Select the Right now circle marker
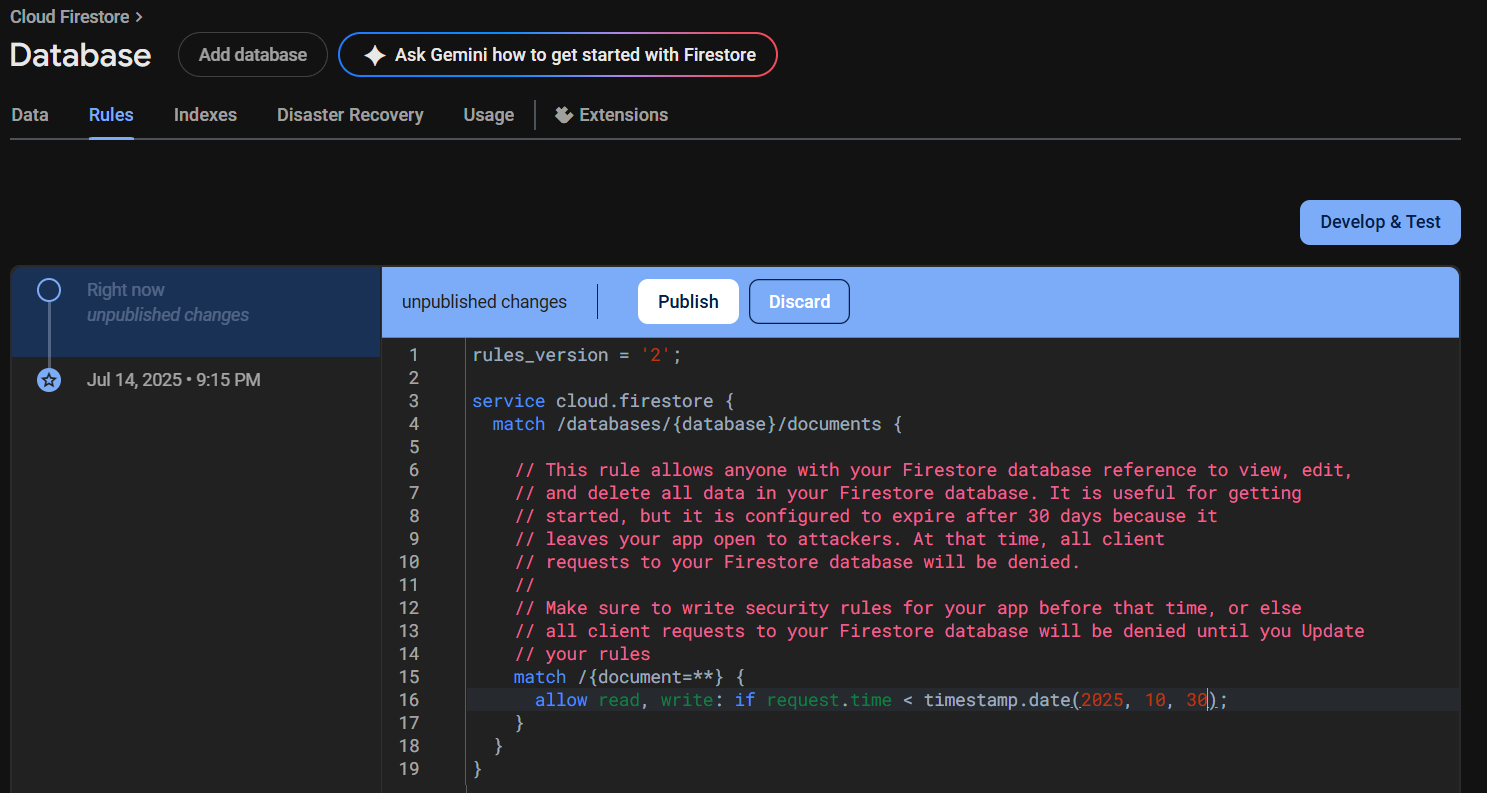The width and height of the screenshot is (1487, 793). (x=48, y=291)
